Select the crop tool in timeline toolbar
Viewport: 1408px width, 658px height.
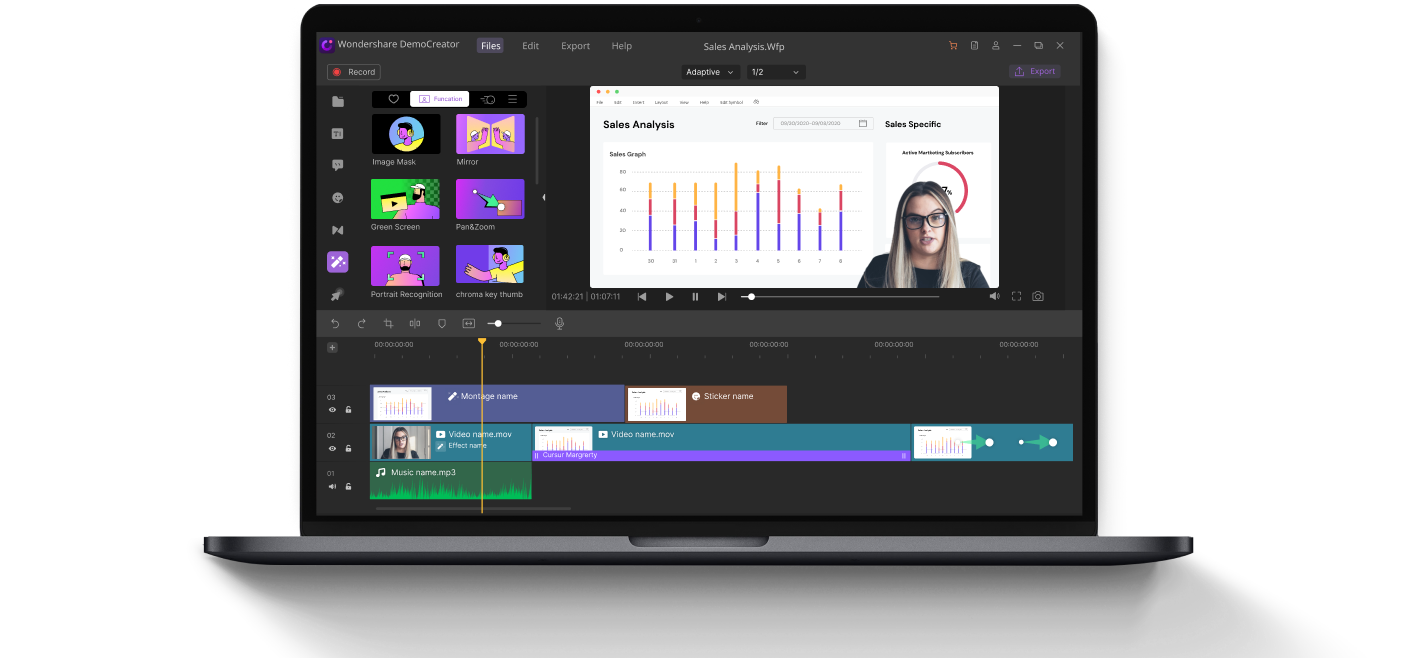tap(388, 324)
